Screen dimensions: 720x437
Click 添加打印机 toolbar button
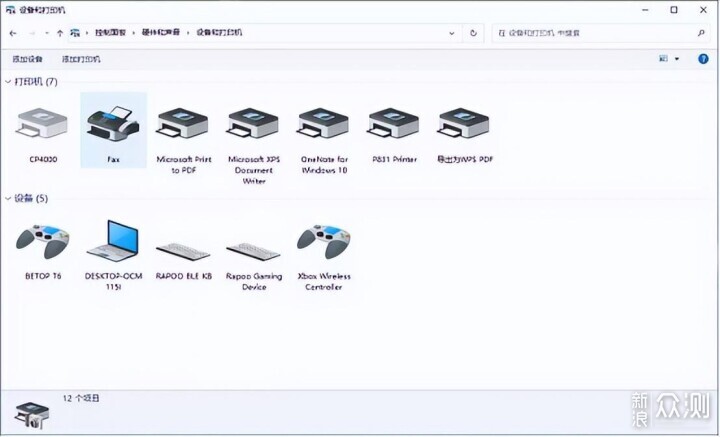coord(81,59)
